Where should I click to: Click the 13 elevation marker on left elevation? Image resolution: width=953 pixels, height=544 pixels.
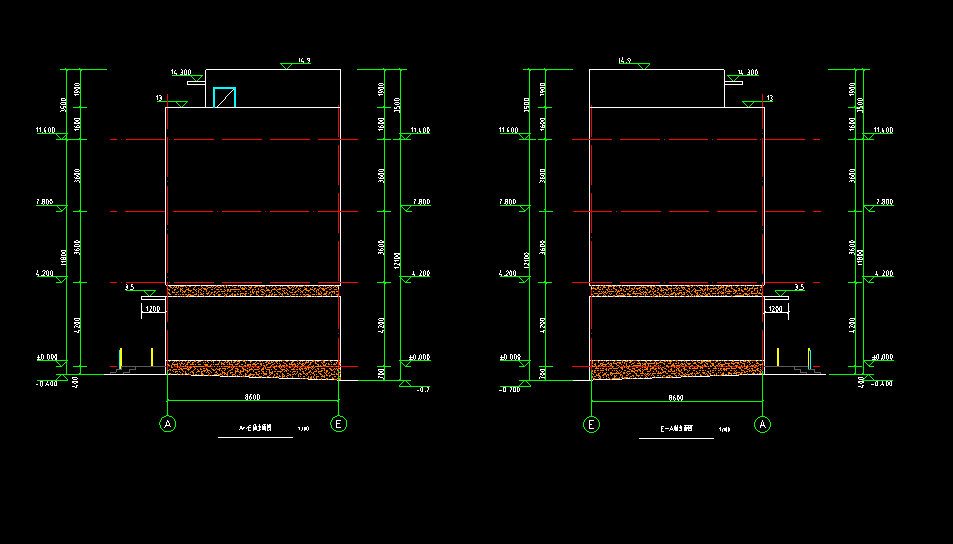[x=160, y=98]
